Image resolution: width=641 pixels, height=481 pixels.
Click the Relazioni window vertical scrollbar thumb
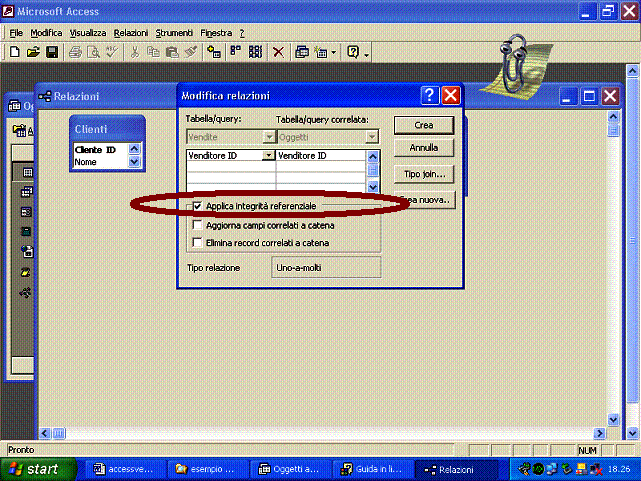pos(613,131)
